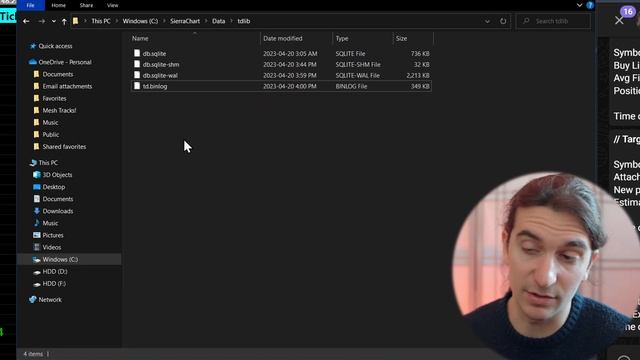
Task: Open OneDrive - Personal in navigation pane
Action: point(65,62)
